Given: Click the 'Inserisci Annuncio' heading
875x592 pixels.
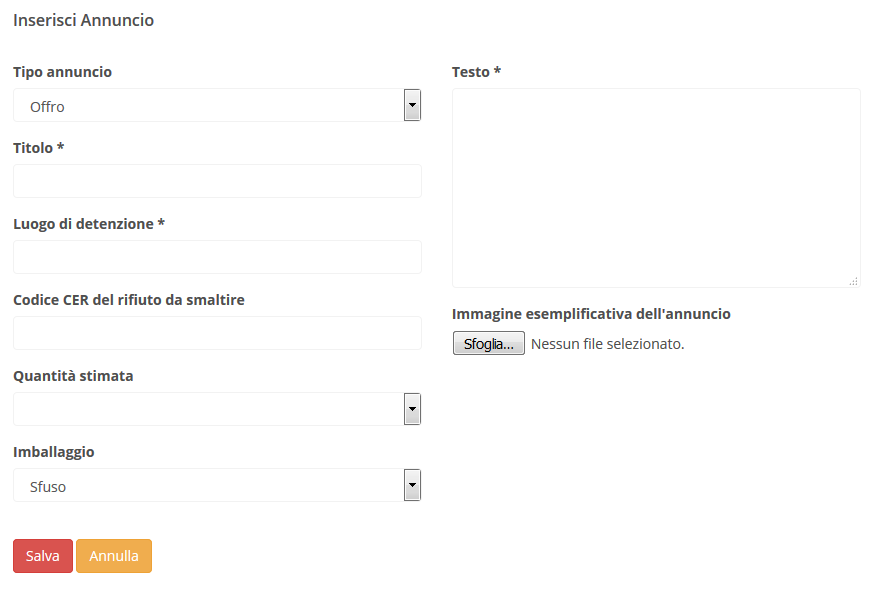Looking at the screenshot, I should click(x=83, y=20).
